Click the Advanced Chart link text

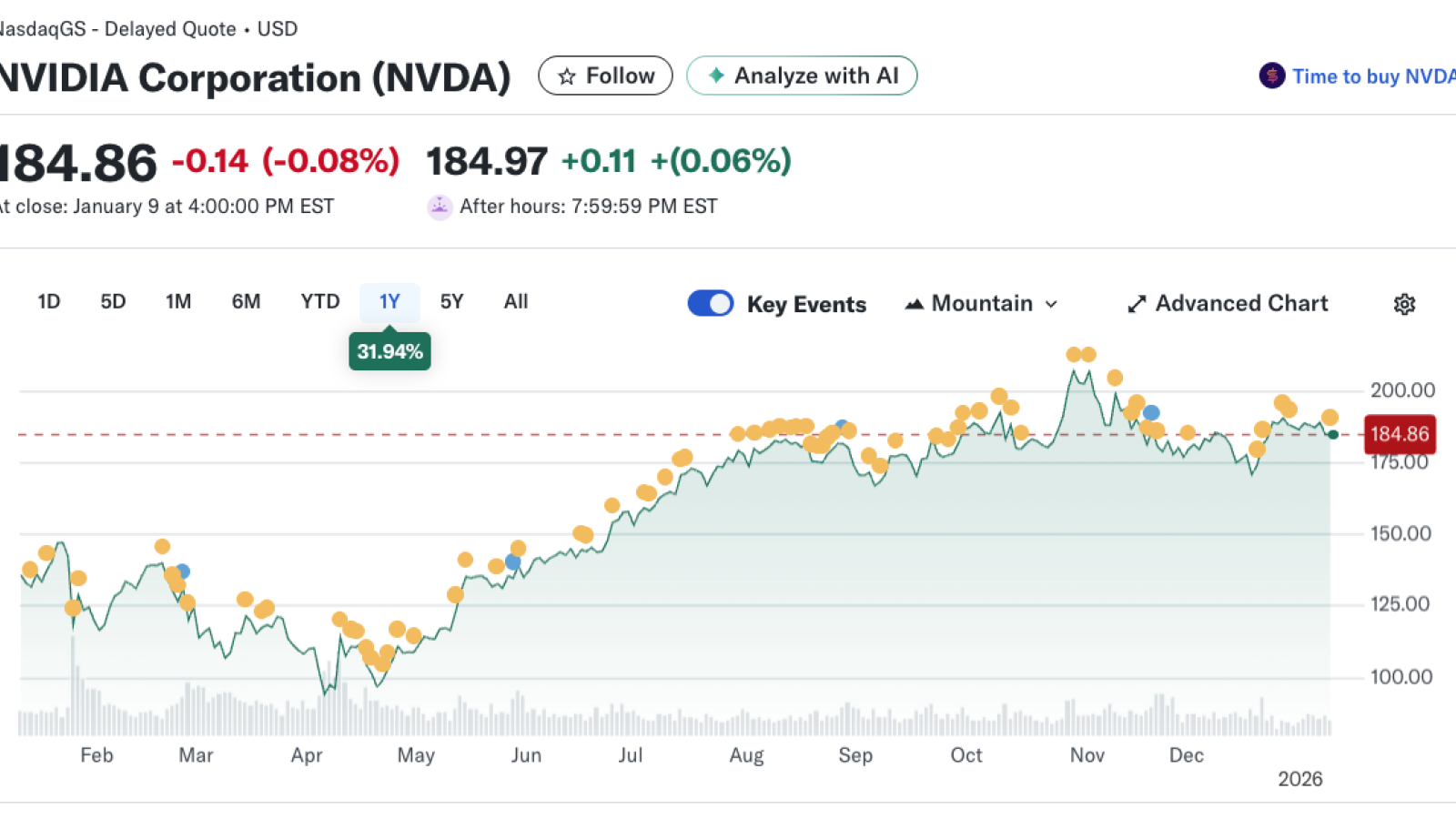tap(1241, 303)
